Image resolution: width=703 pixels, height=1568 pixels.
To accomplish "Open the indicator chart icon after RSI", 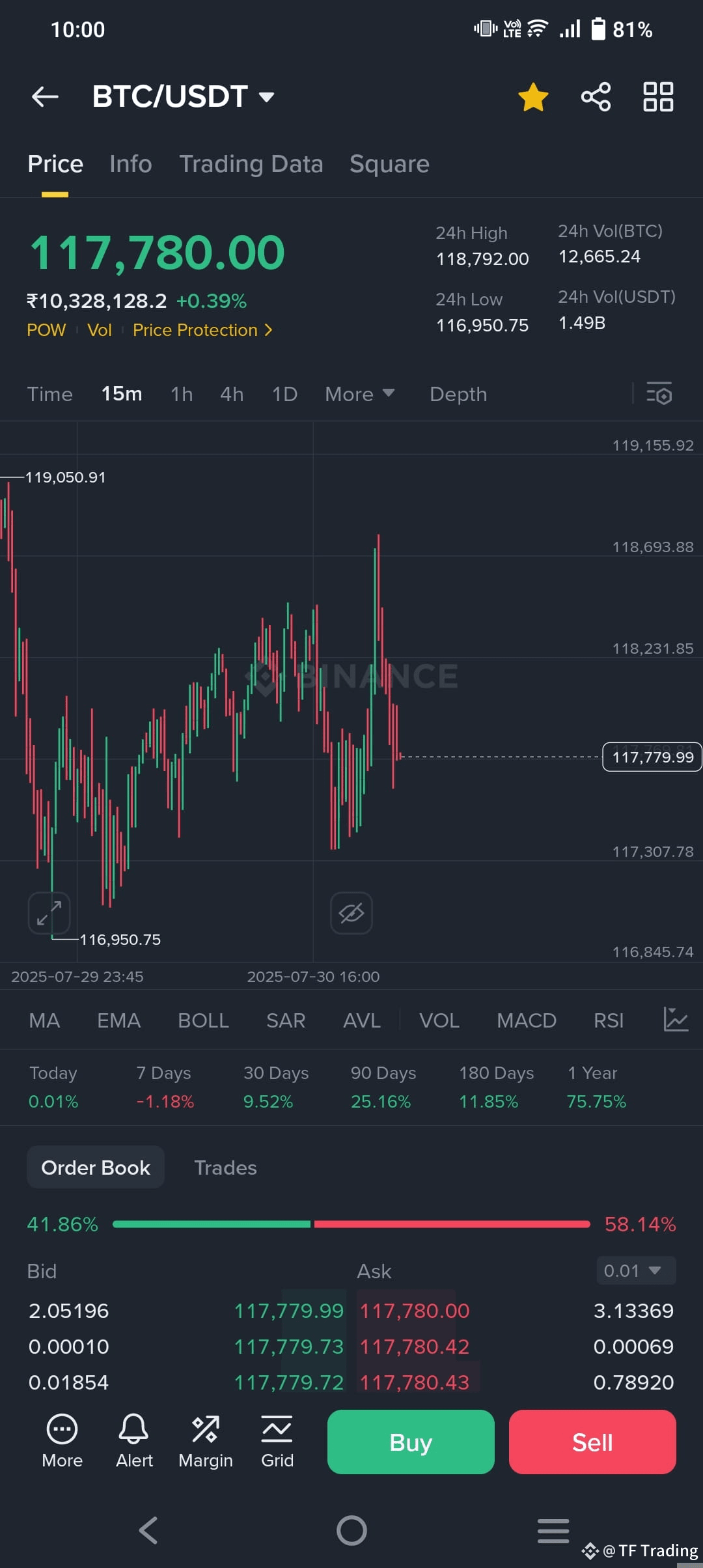I will (676, 1020).
